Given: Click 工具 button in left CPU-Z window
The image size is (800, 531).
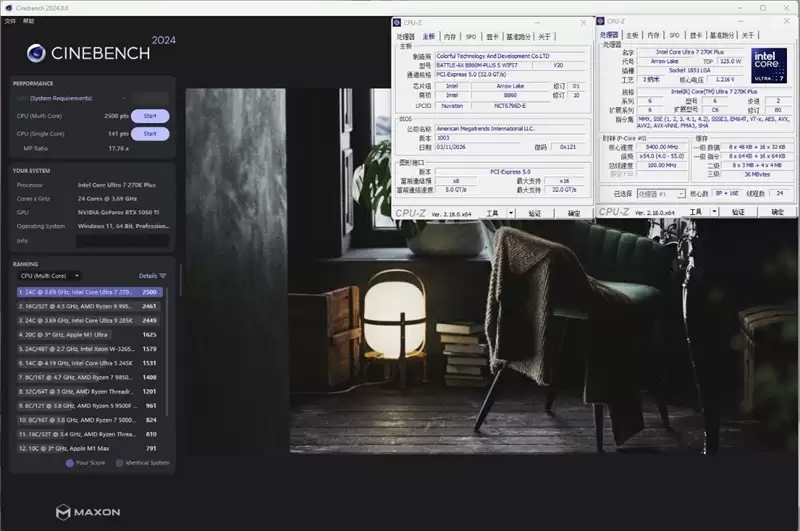Looking at the screenshot, I should point(492,214).
